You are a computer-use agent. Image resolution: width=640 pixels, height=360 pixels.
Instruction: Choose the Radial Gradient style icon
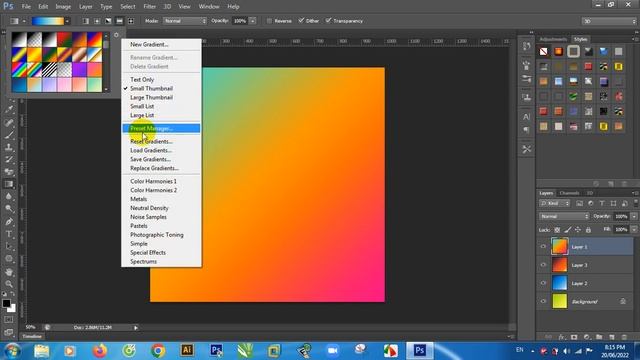[97, 21]
